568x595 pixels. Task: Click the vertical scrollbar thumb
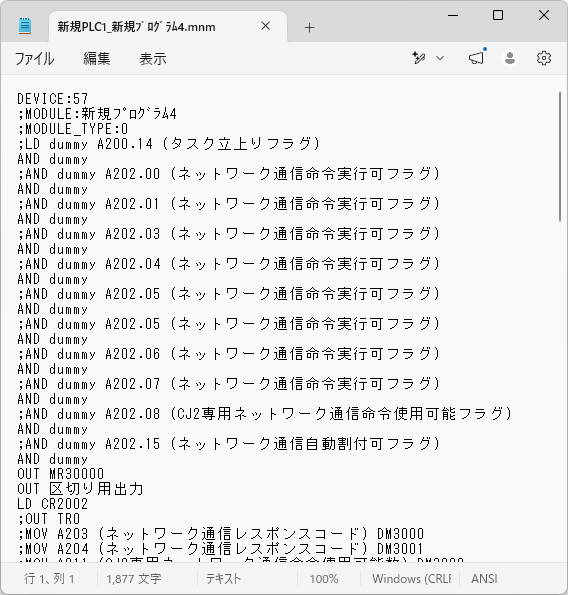point(560,156)
